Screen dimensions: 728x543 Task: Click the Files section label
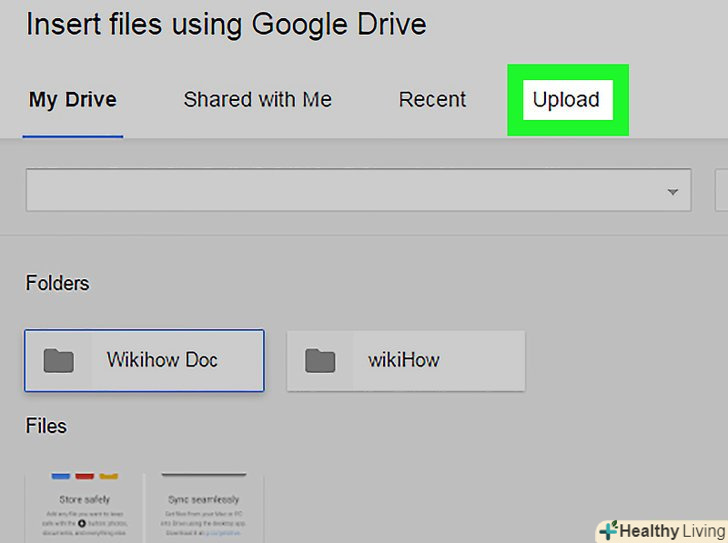[46, 426]
